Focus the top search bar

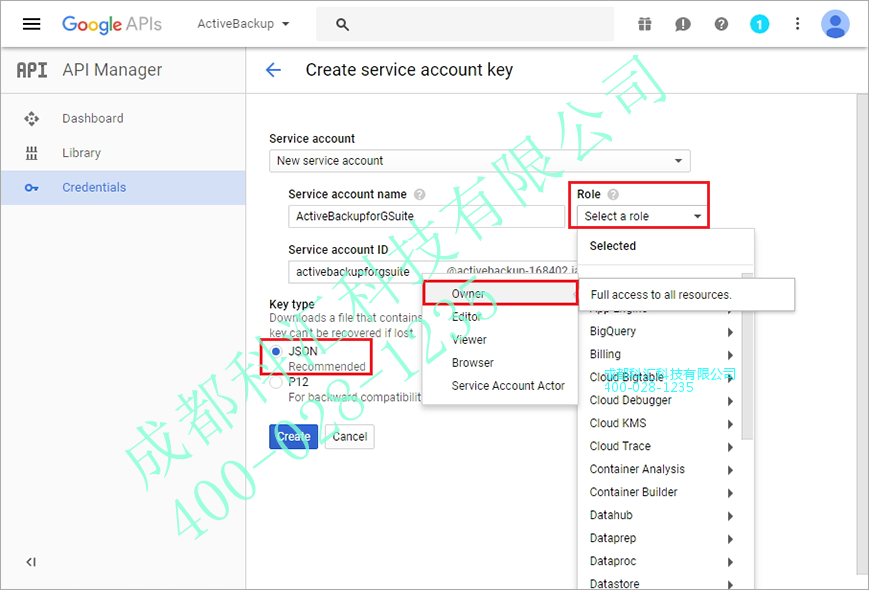pyautogui.click(x=465, y=24)
